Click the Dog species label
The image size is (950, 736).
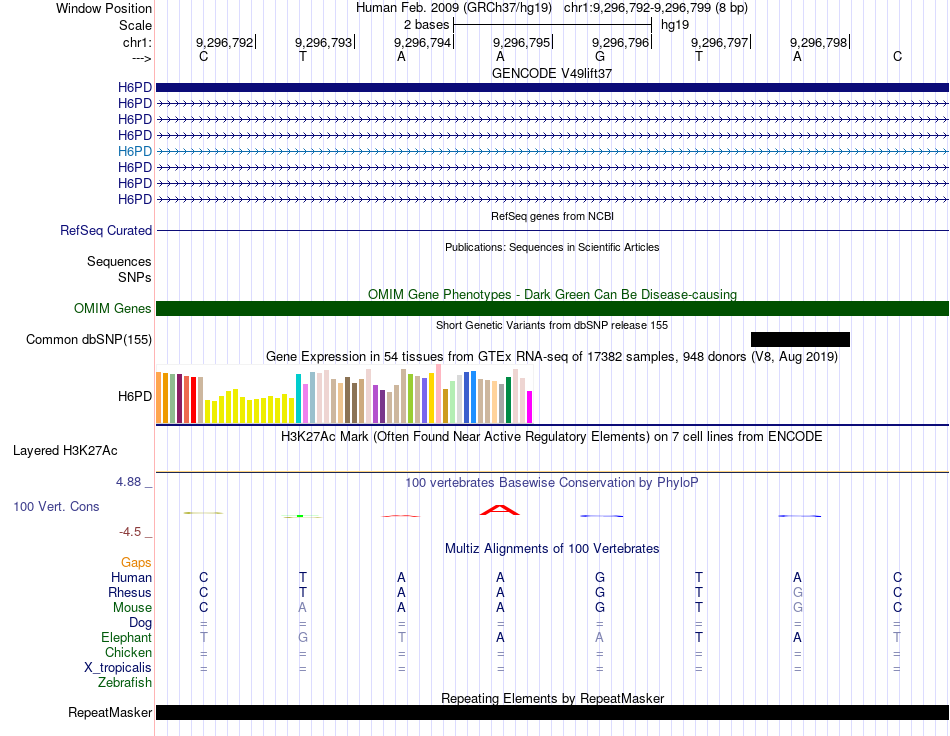[140, 623]
